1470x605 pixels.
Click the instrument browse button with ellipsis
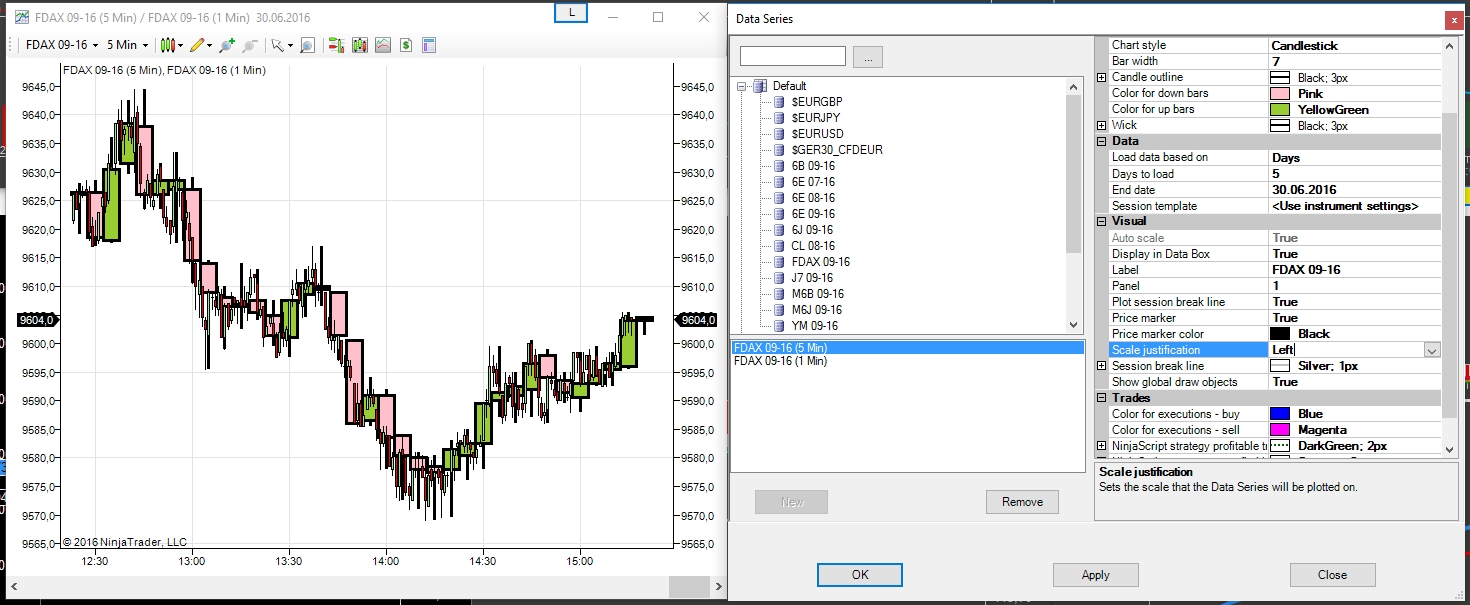tap(868, 57)
